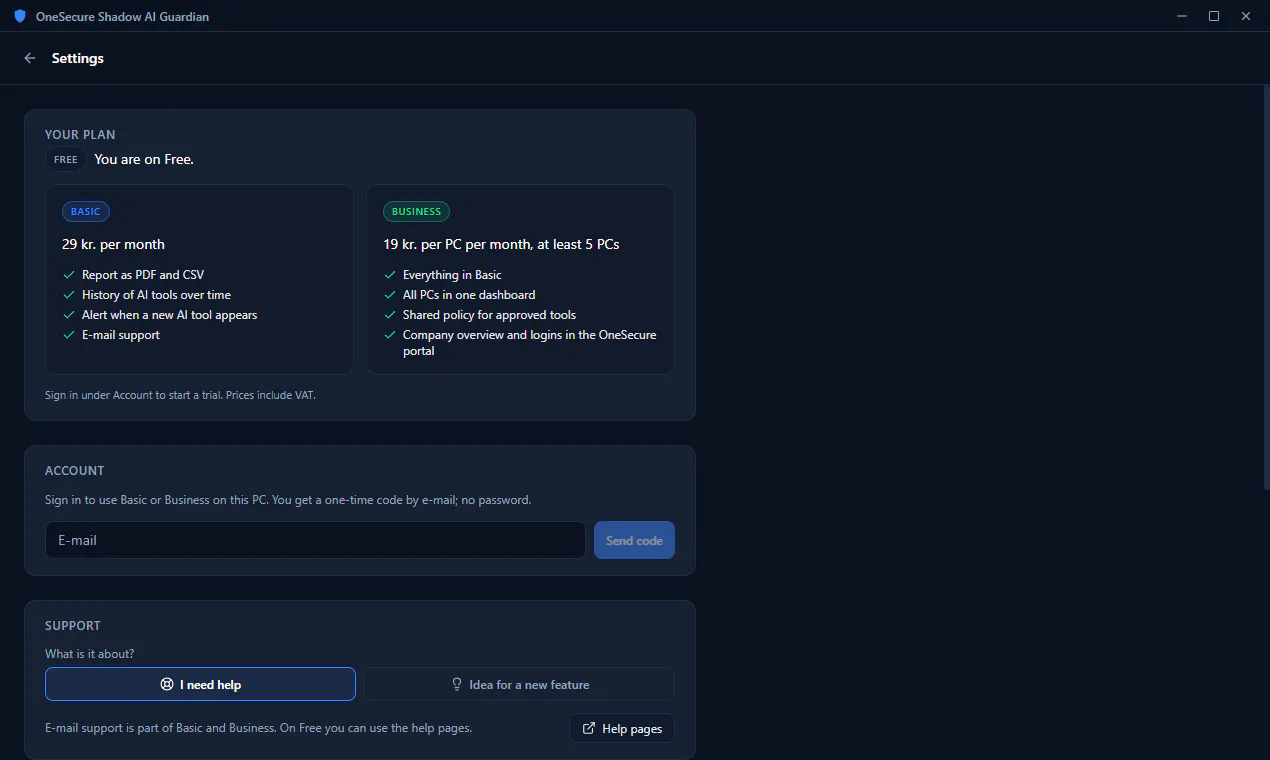Viewport: 1270px width, 760px height.
Task: Click the BASIC plan badge
Action: click(x=86, y=212)
